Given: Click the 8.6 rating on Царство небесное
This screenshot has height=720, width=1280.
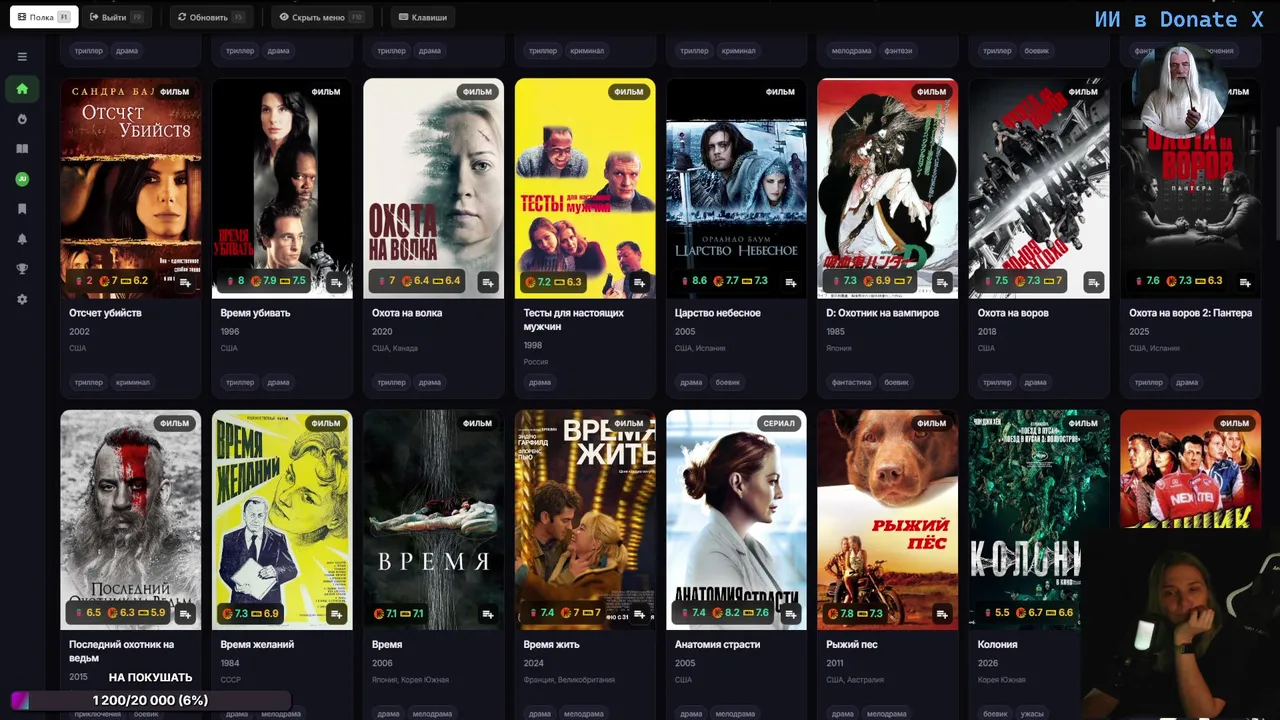Looking at the screenshot, I should pyautogui.click(x=695, y=281).
